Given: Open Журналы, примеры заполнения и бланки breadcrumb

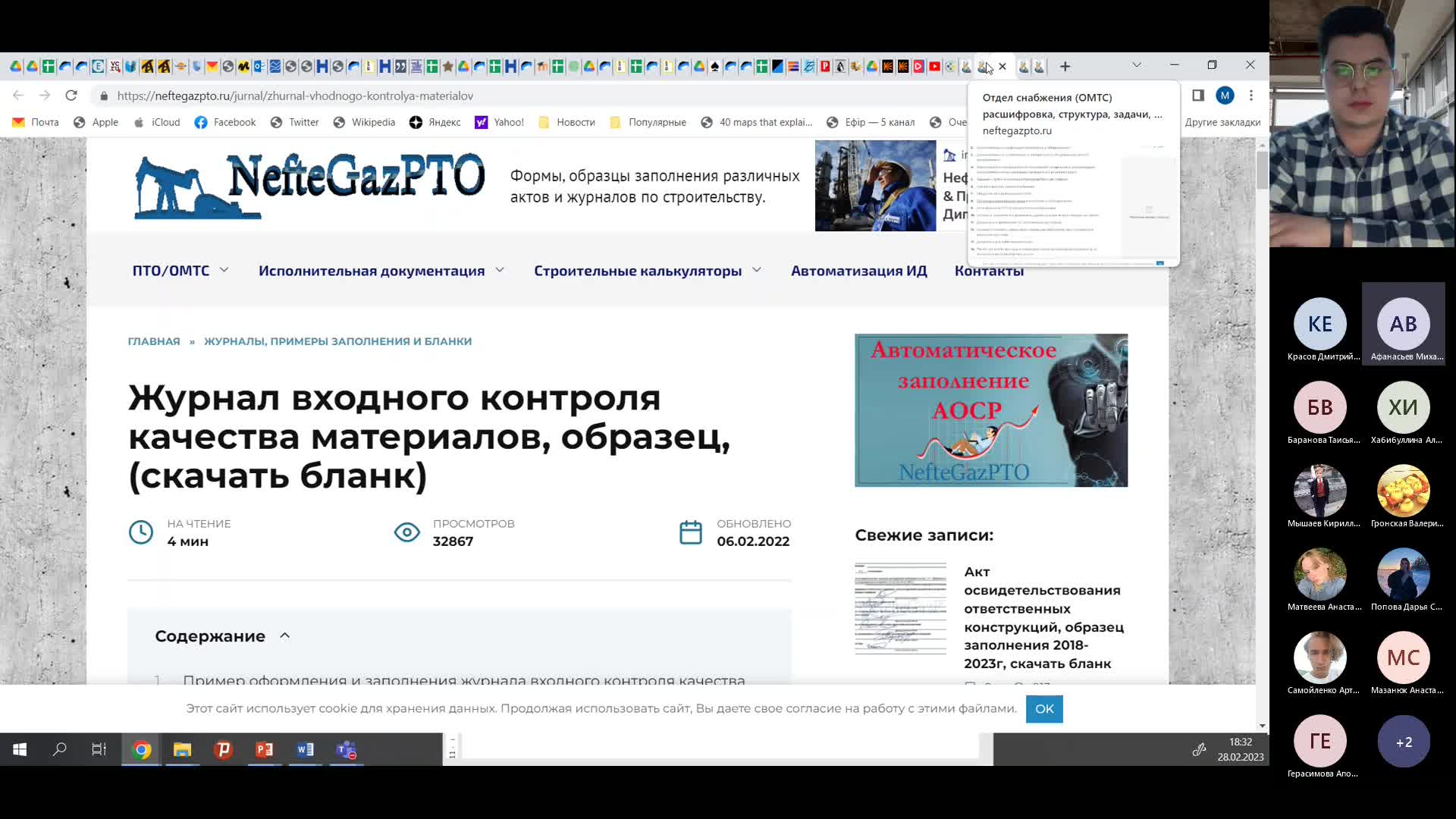Looking at the screenshot, I should point(337,341).
